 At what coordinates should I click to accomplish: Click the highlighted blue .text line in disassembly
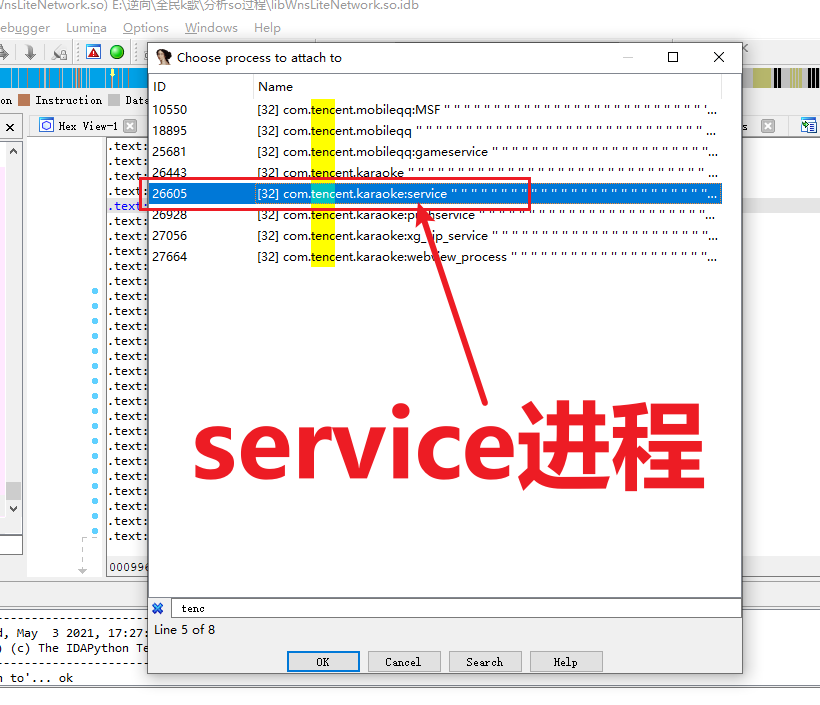coord(127,206)
